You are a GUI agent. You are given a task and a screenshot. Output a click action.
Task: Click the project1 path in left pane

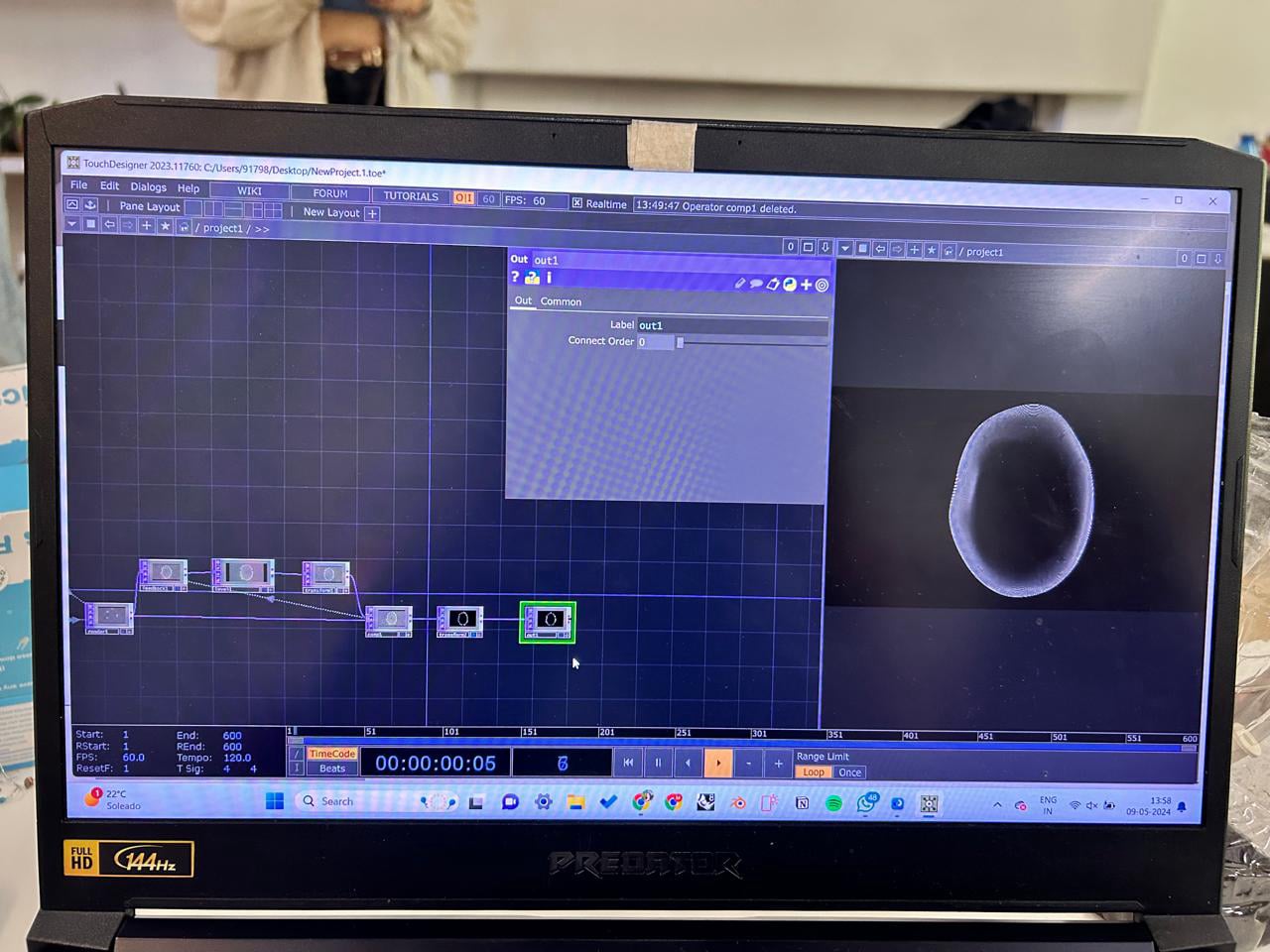pyautogui.click(x=222, y=228)
